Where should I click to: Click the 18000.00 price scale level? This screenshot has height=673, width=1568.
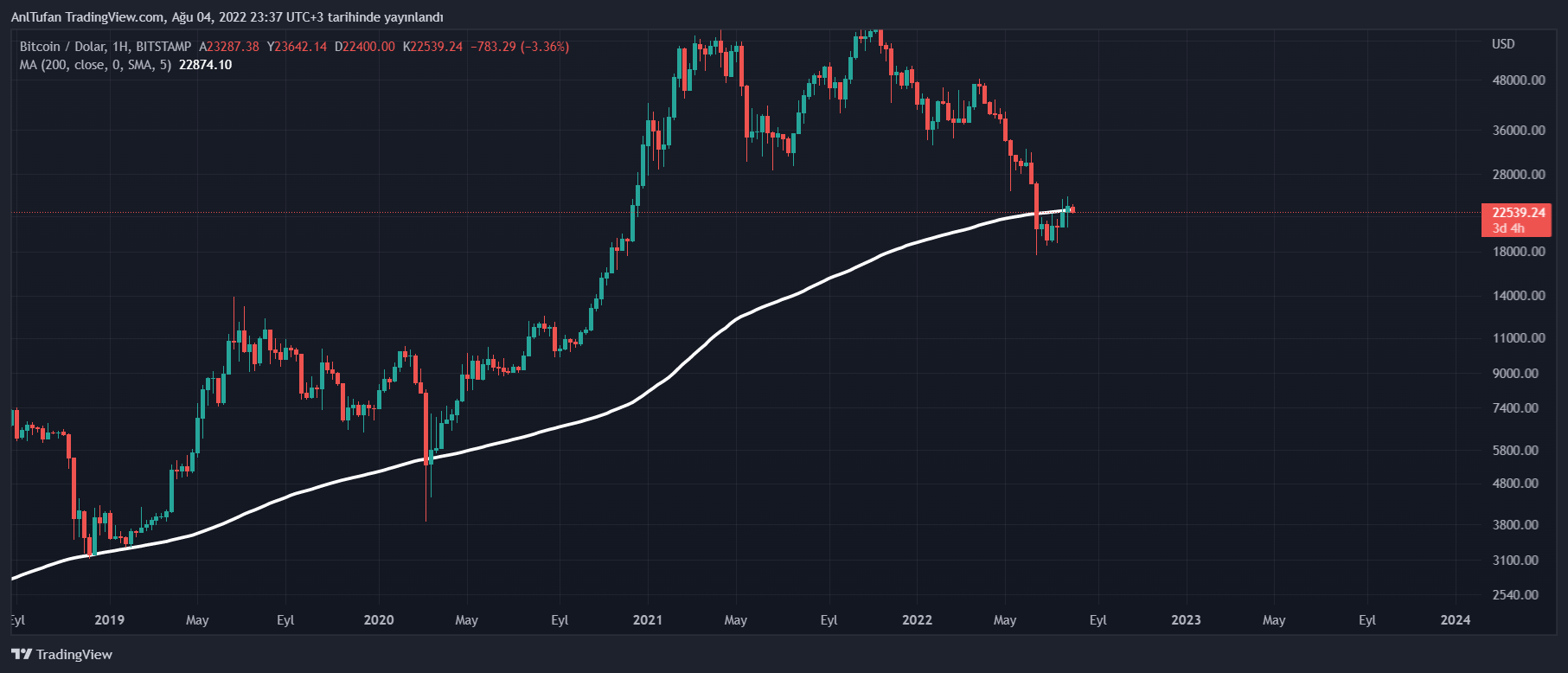pos(1519,252)
